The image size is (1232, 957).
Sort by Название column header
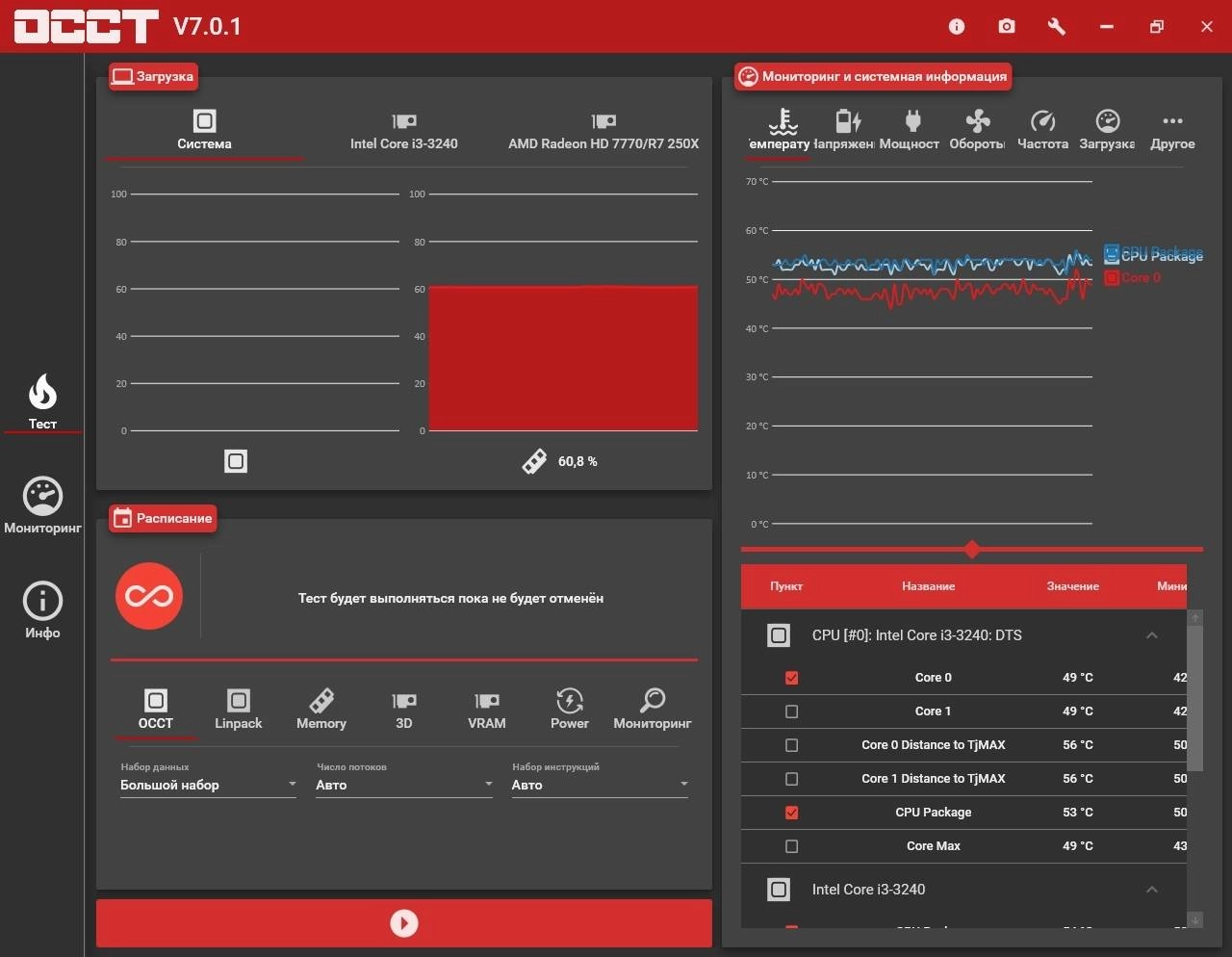click(929, 586)
